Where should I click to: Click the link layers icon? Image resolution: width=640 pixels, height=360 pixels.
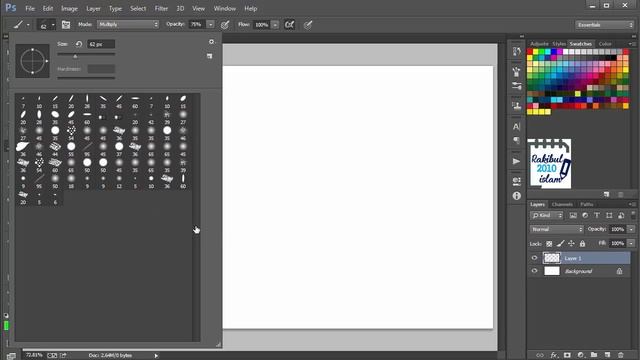[x=540, y=355]
